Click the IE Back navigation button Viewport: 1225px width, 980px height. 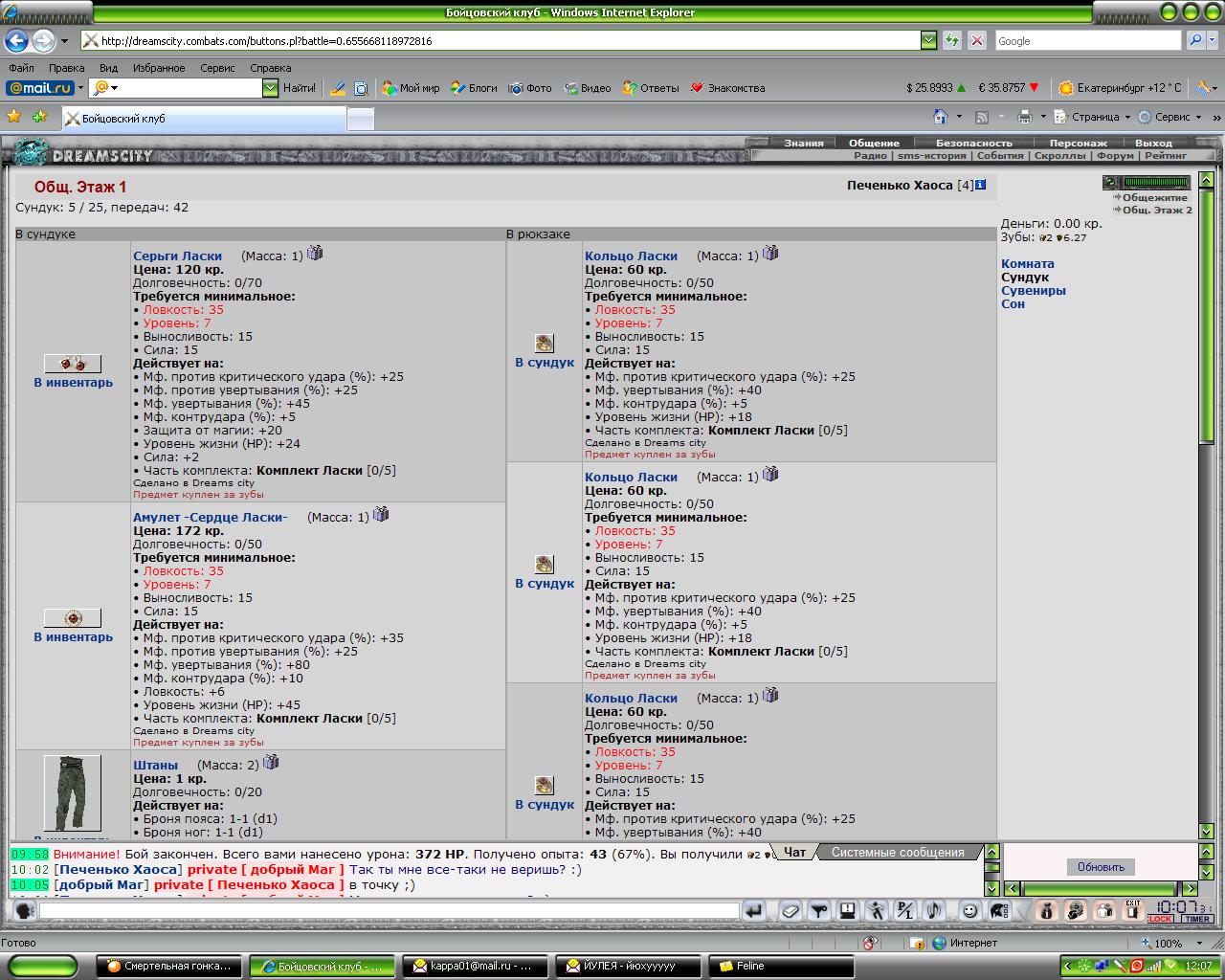click(16, 40)
